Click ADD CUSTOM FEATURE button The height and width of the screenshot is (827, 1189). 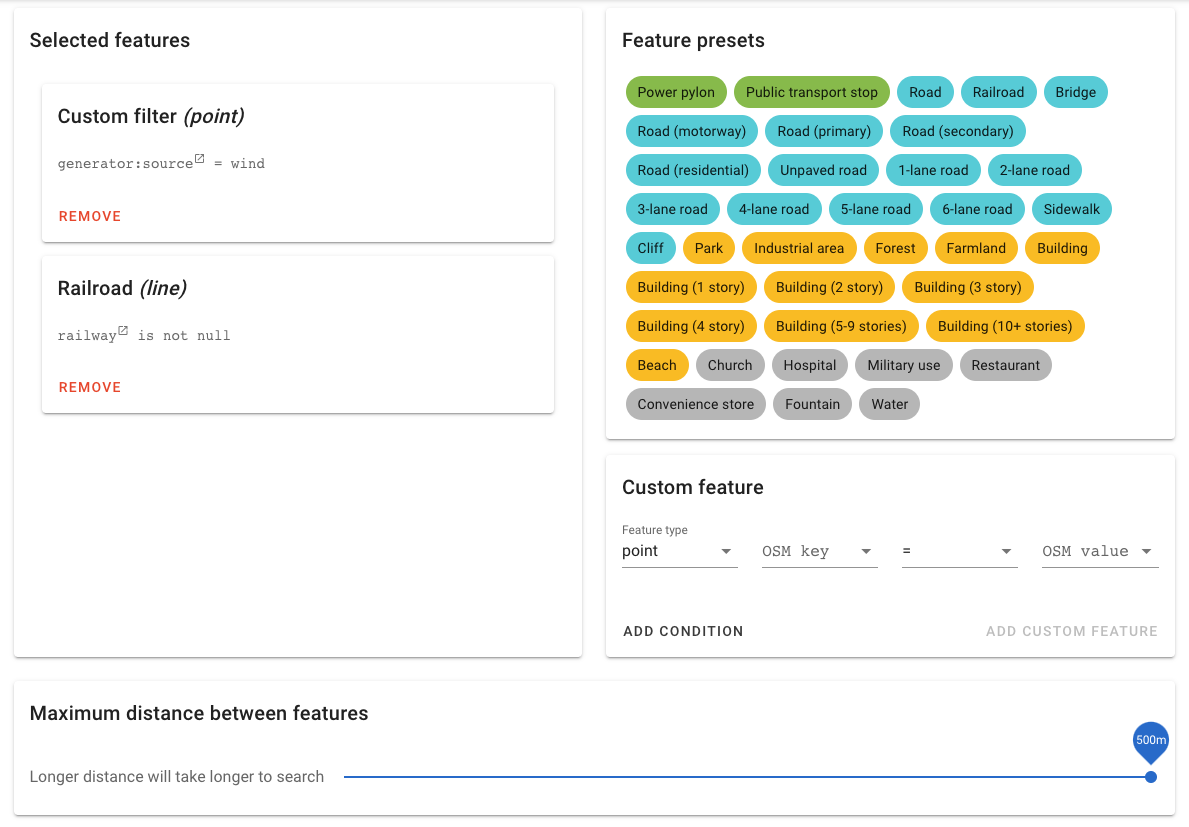pyautogui.click(x=1071, y=631)
